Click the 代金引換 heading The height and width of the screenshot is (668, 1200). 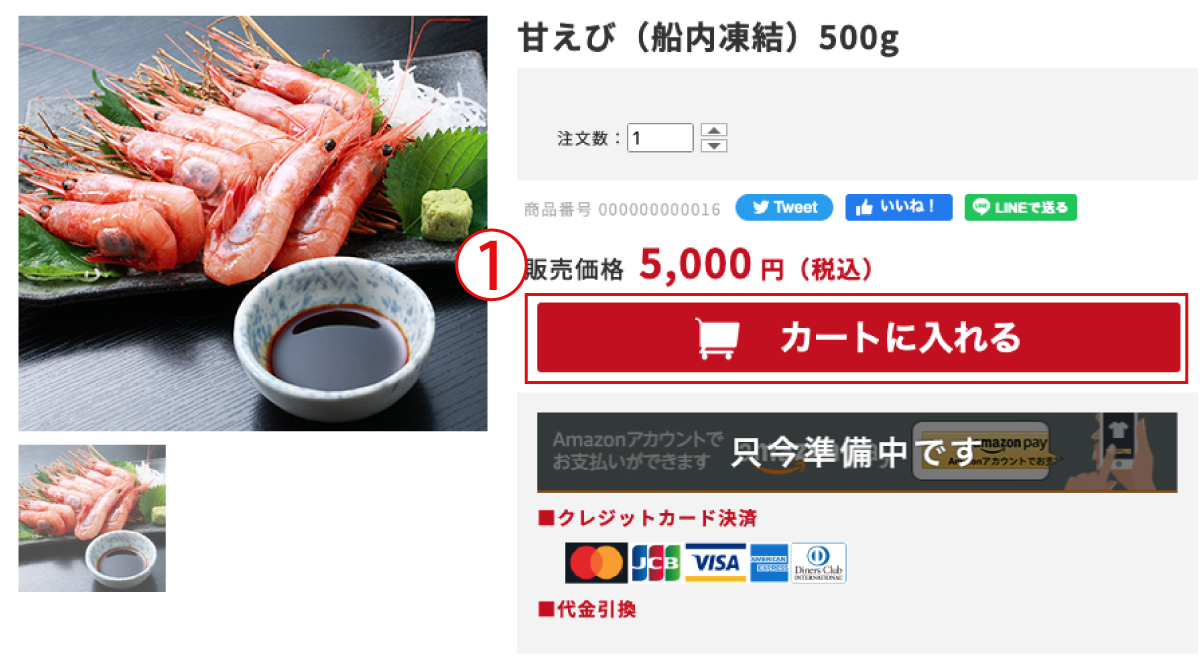click(x=587, y=608)
